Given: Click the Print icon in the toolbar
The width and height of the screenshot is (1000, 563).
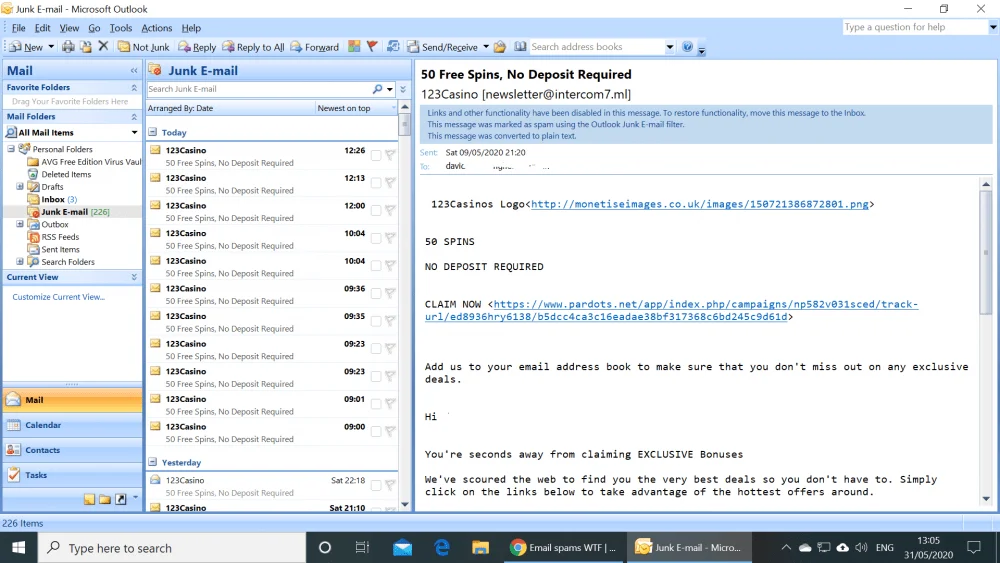Looking at the screenshot, I should pos(68,47).
